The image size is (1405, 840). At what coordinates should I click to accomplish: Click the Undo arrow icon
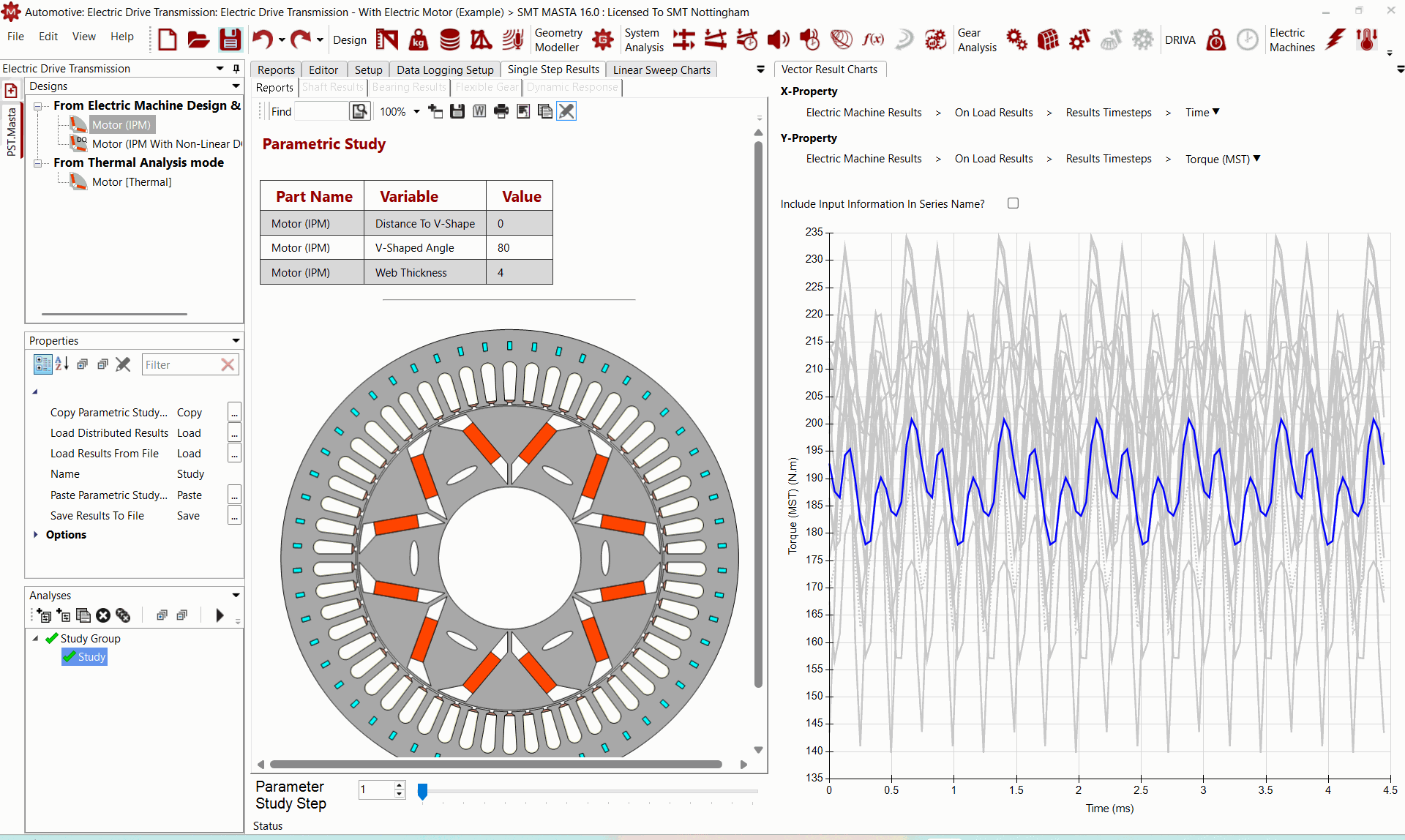click(262, 40)
